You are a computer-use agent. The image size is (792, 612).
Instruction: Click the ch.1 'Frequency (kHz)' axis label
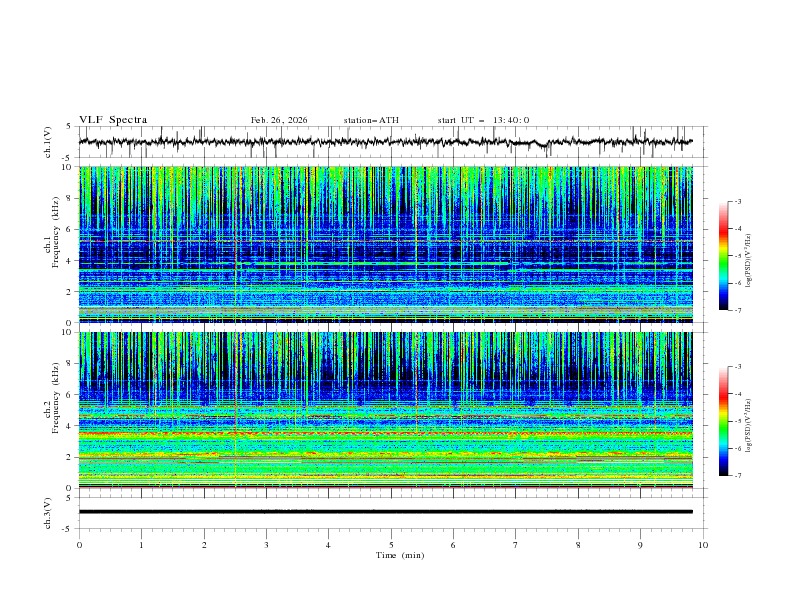(56, 233)
